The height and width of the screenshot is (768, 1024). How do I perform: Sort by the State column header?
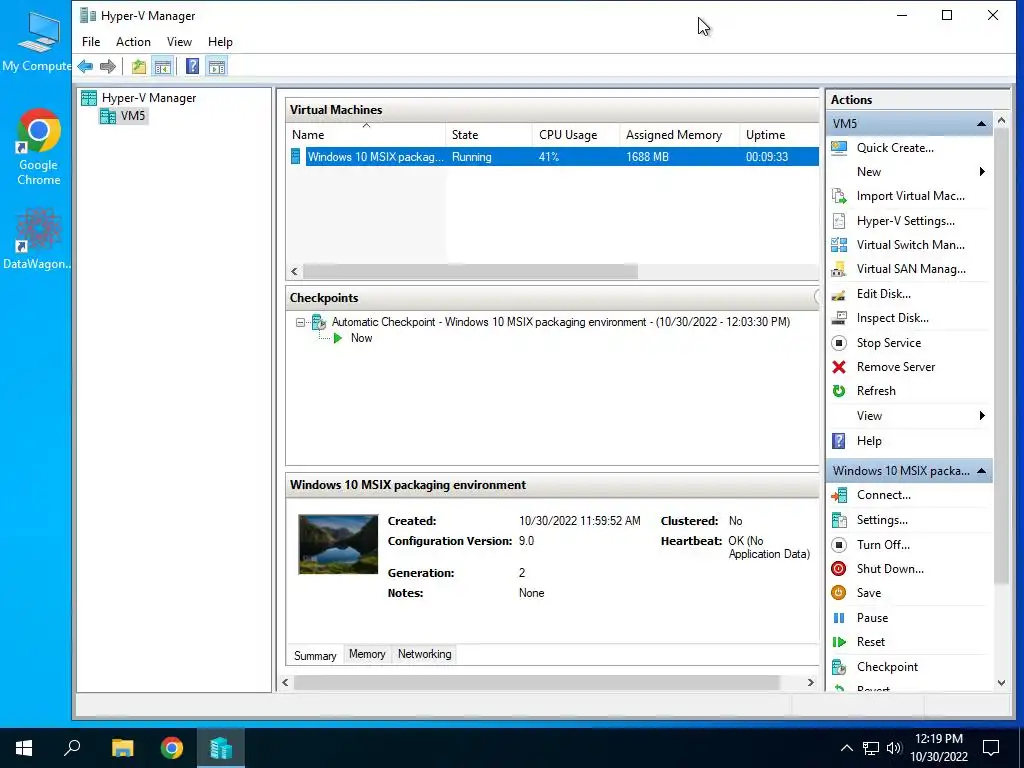488,135
